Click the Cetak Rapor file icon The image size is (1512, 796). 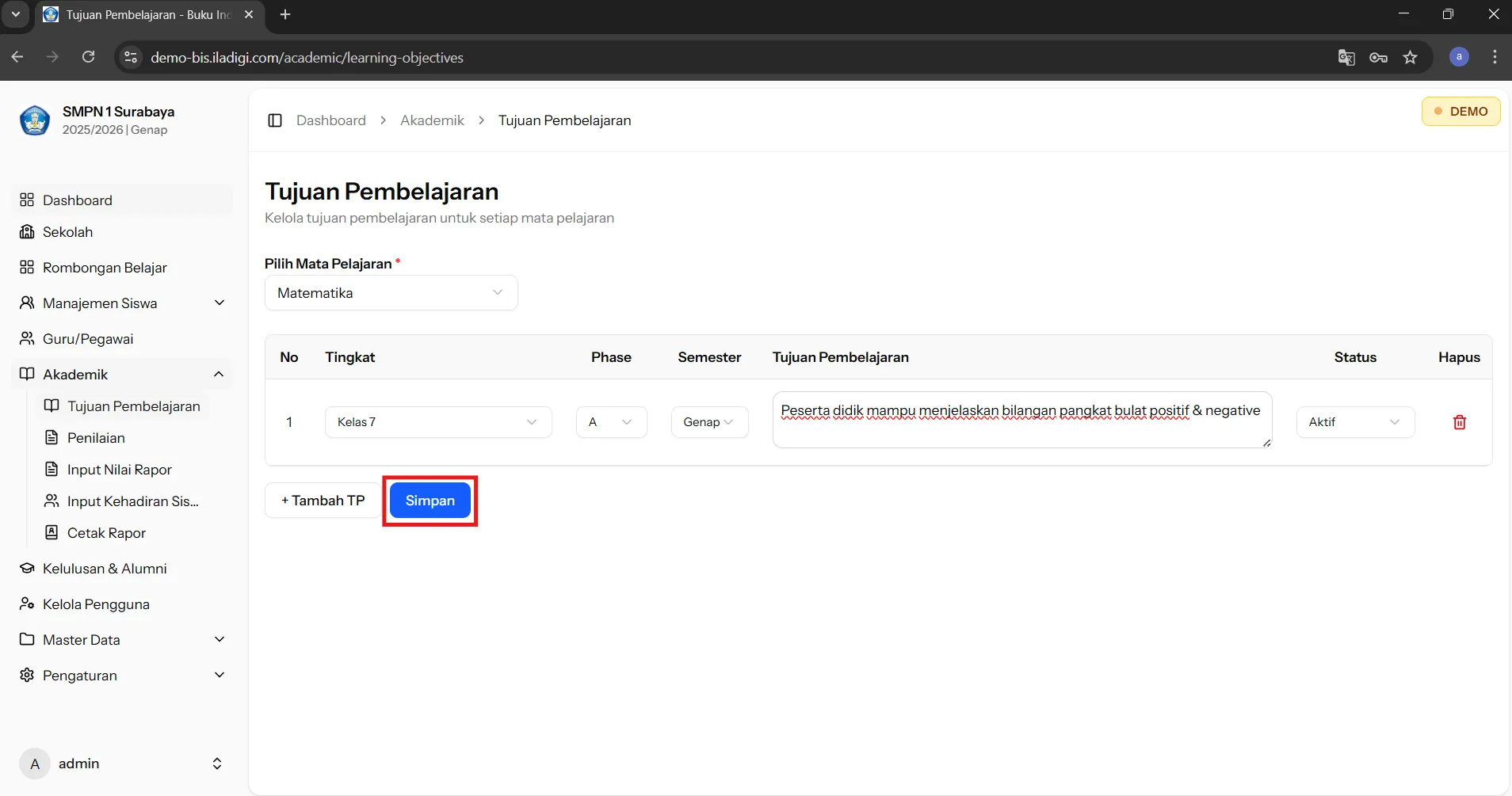click(x=52, y=532)
